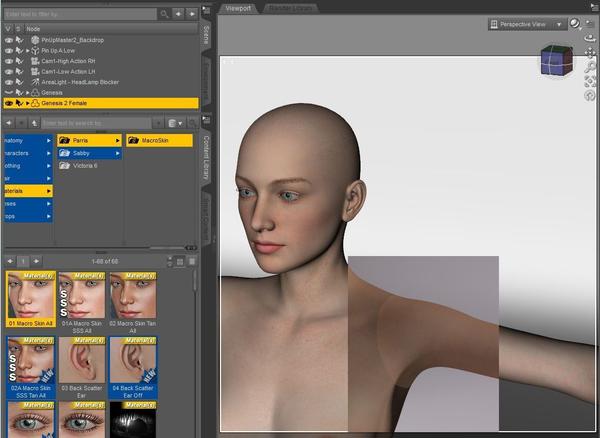Go to the previous content page

coord(10,262)
